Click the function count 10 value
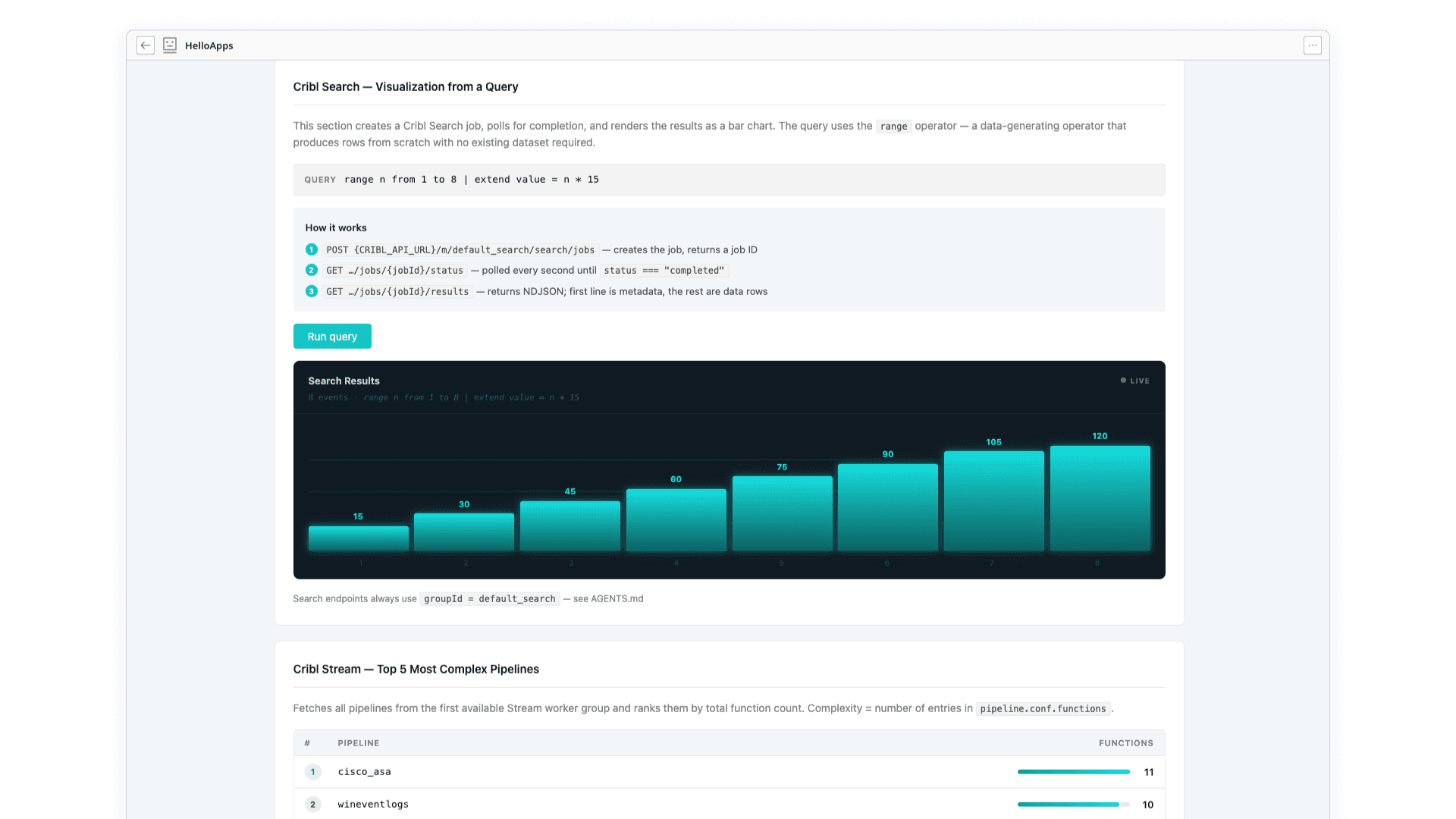 click(1148, 805)
